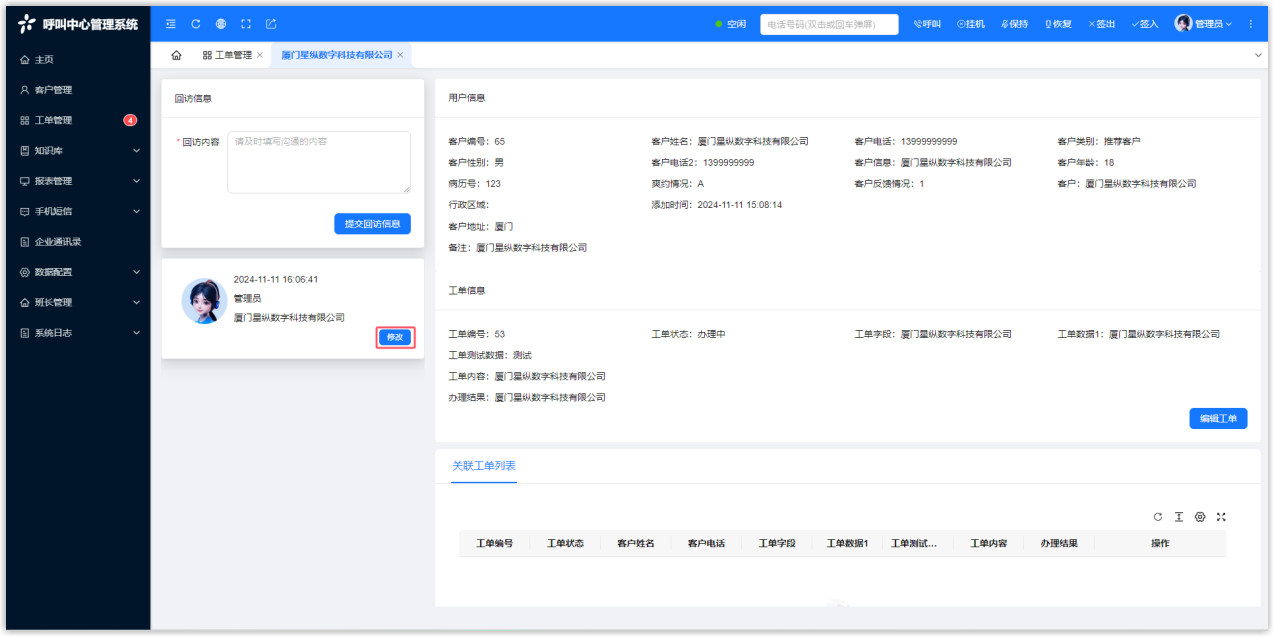
Task: Click 签出 to sign out of the queue
Action: (1102, 24)
